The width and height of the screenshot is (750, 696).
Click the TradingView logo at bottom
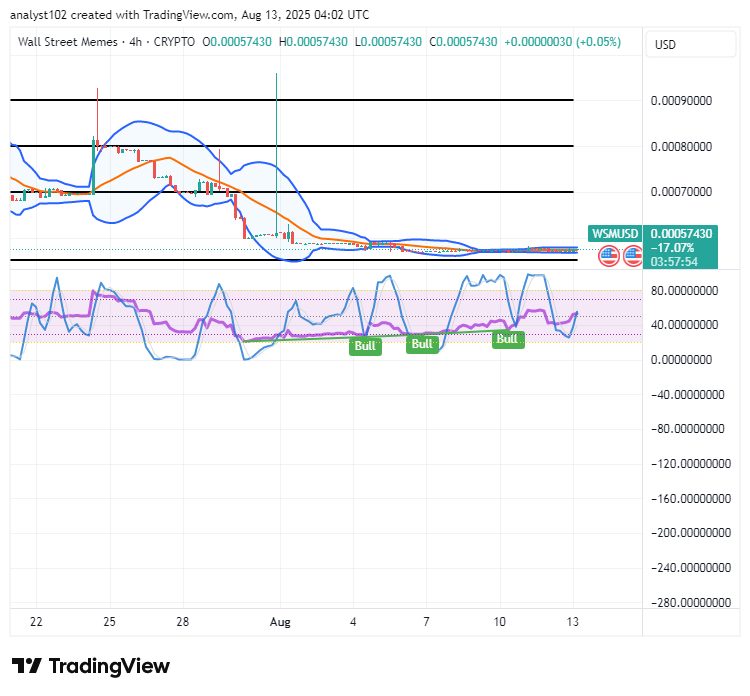tap(90, 666)
